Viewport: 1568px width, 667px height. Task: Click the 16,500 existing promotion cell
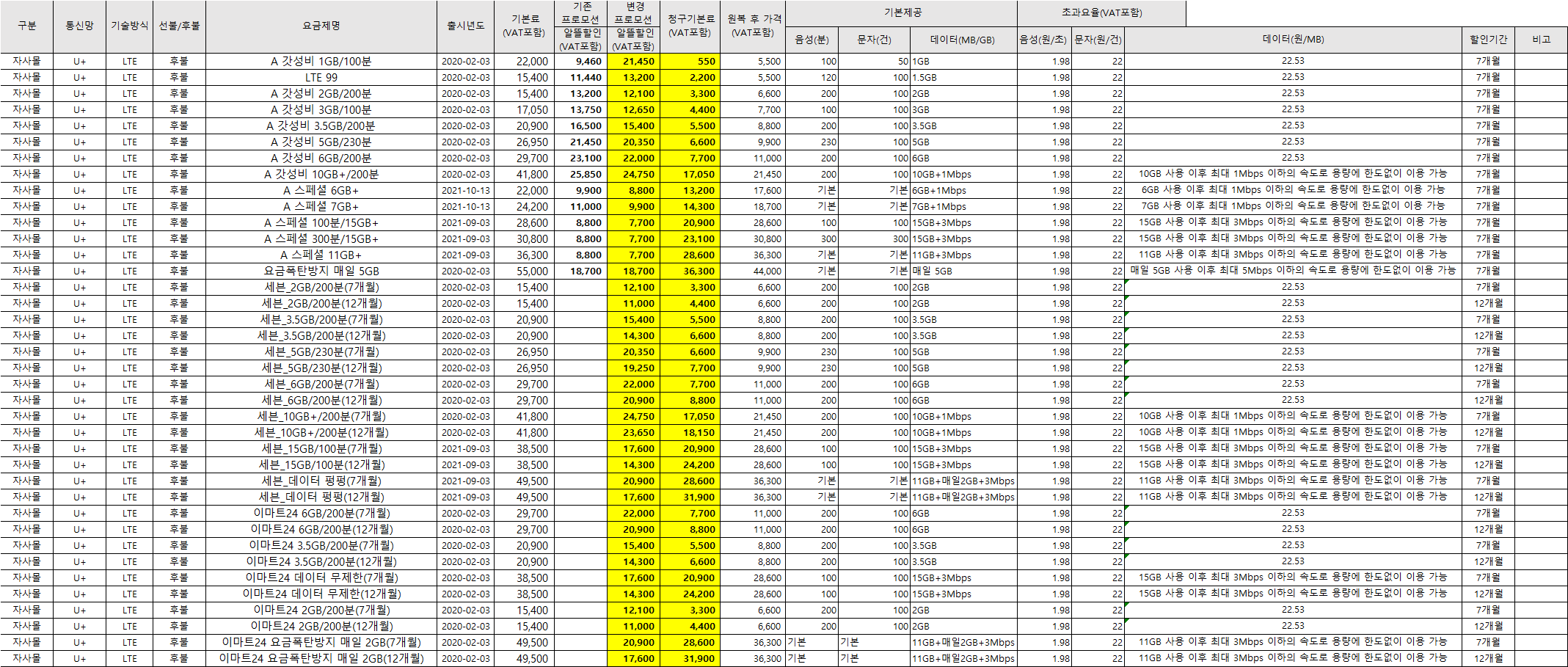pos(580,126)
